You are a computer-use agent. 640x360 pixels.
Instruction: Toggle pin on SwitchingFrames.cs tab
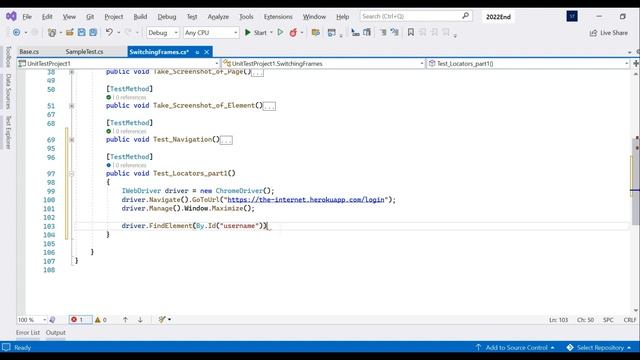[x=197, y=52]
